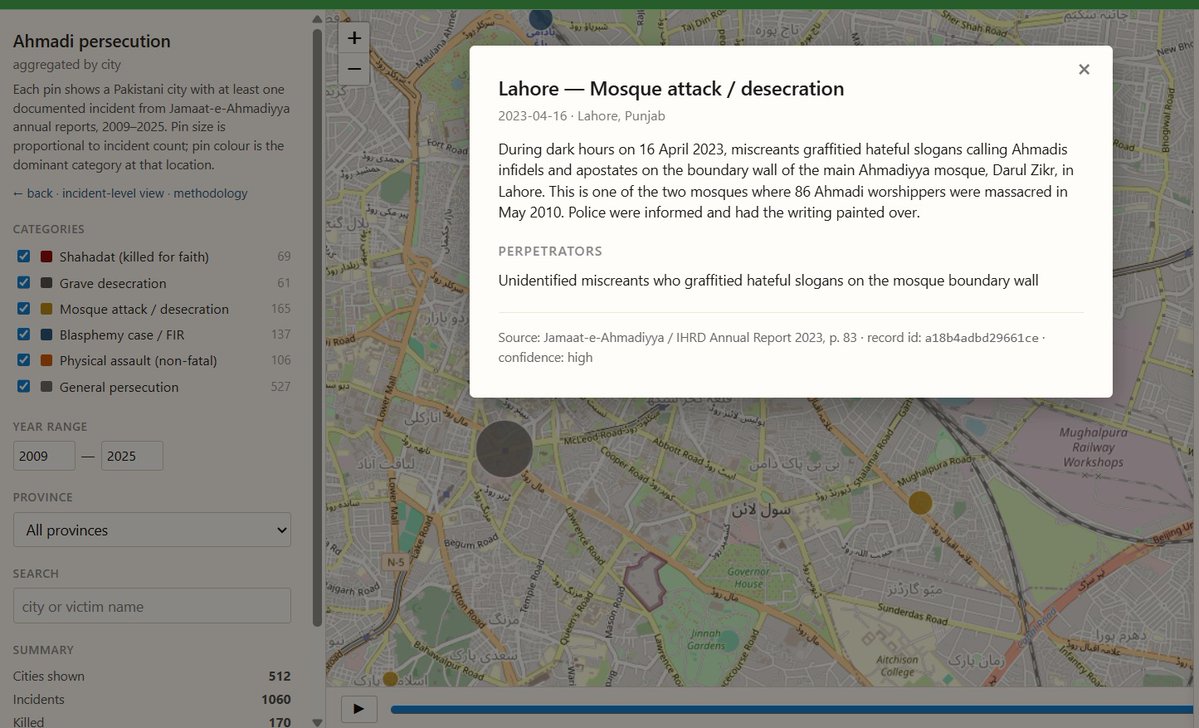Click the end year field 2025
The width and height of the screenshot is (1199, 728).
tap(132, 456)
